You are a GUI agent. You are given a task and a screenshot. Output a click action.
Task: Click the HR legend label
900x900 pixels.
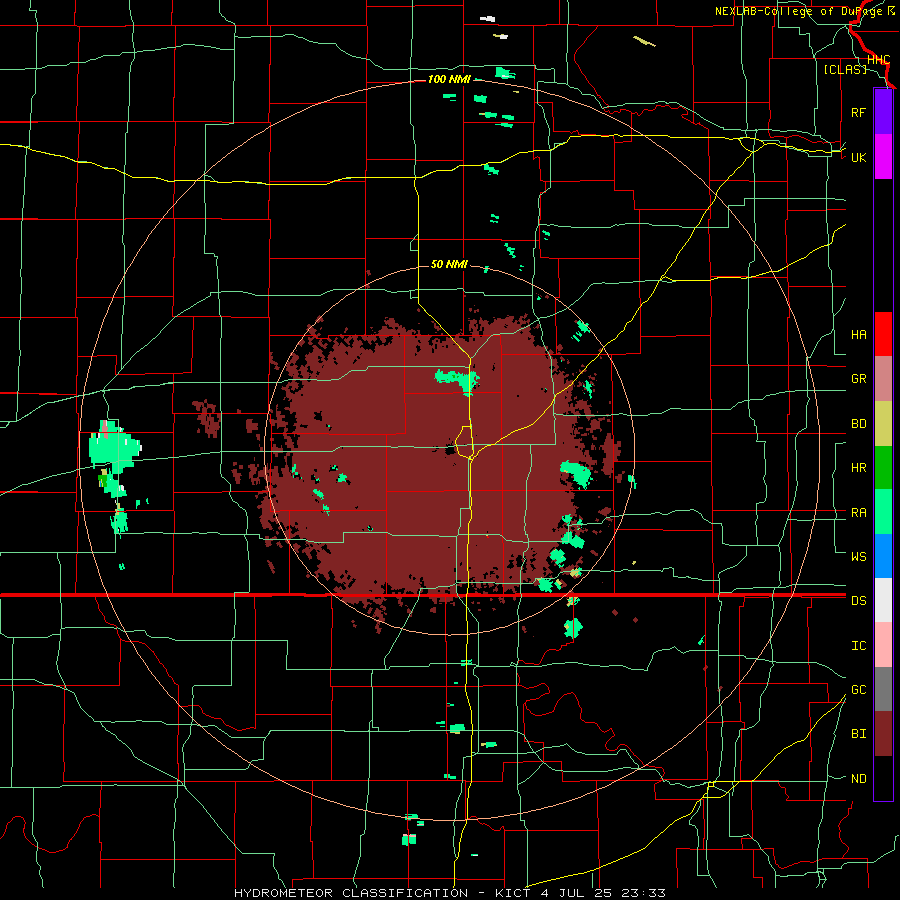(x=858, y=468)
